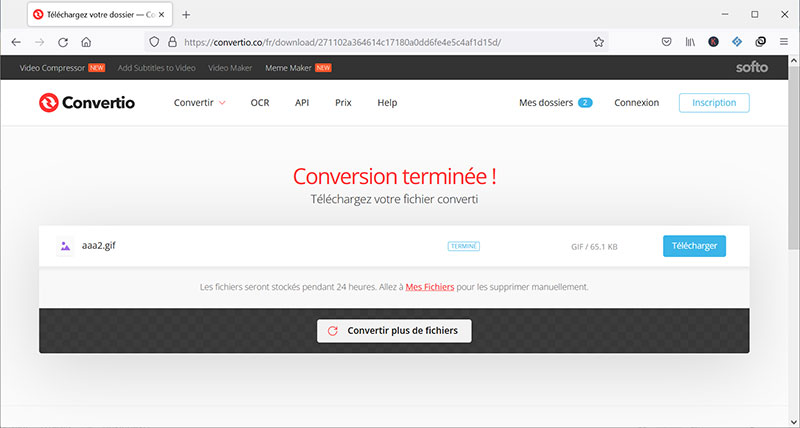Click the TERMINÉ status badge
Viewport: 800px width, 428px height.
pyautogui.click(x=464, y=246)
